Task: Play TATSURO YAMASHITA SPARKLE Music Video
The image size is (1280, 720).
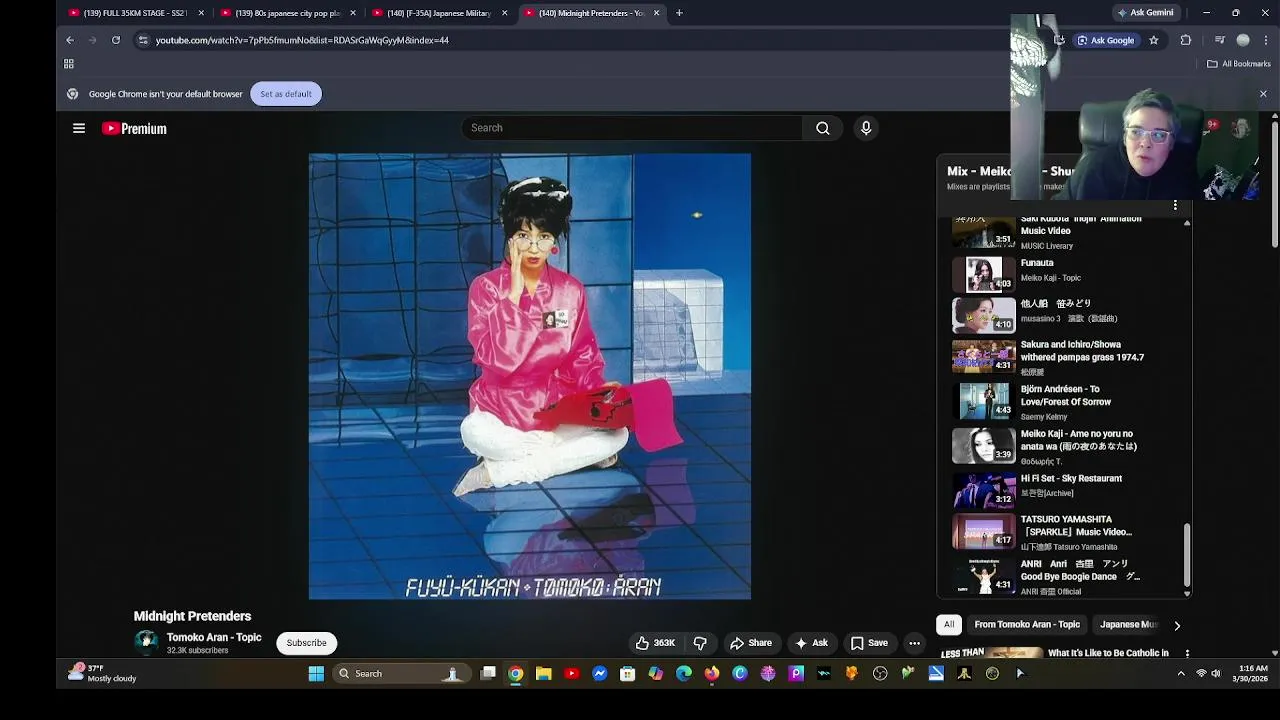Action: [x=1064, y=532]
